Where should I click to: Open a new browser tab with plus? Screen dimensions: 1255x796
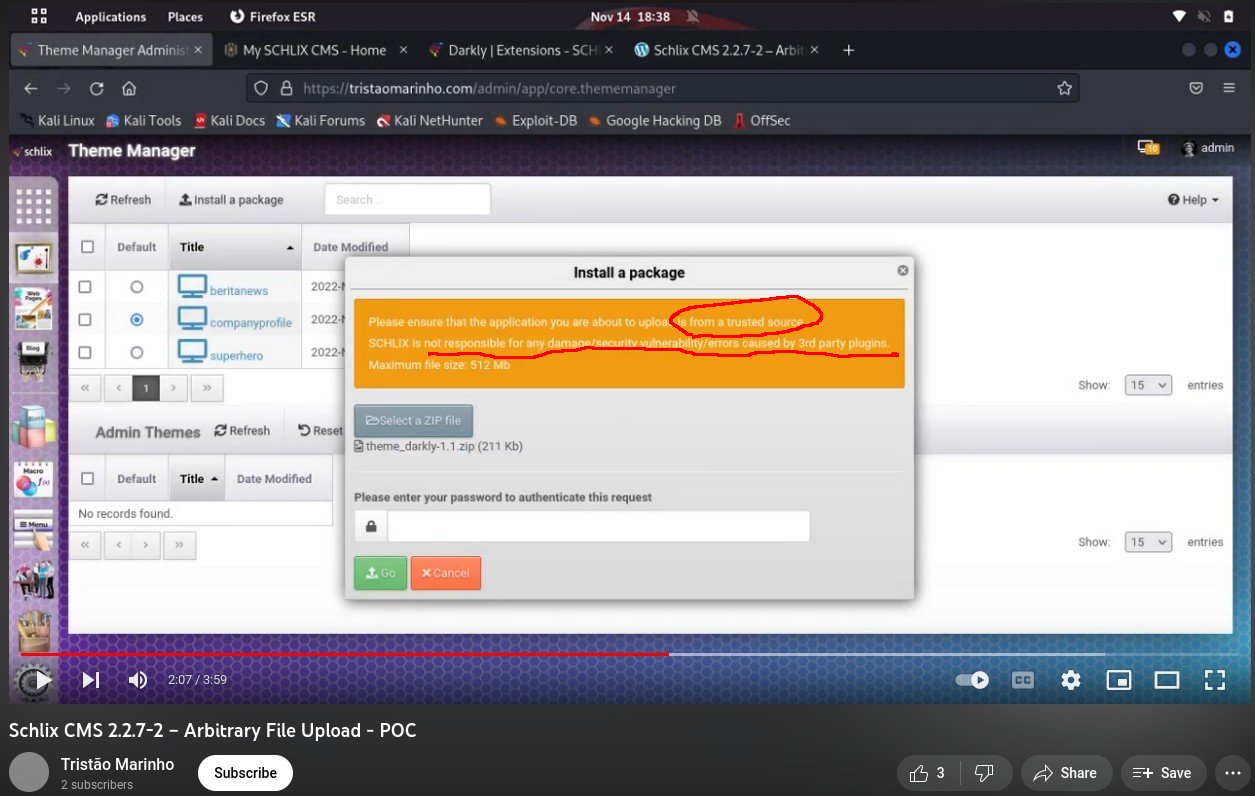pos(849,50)
